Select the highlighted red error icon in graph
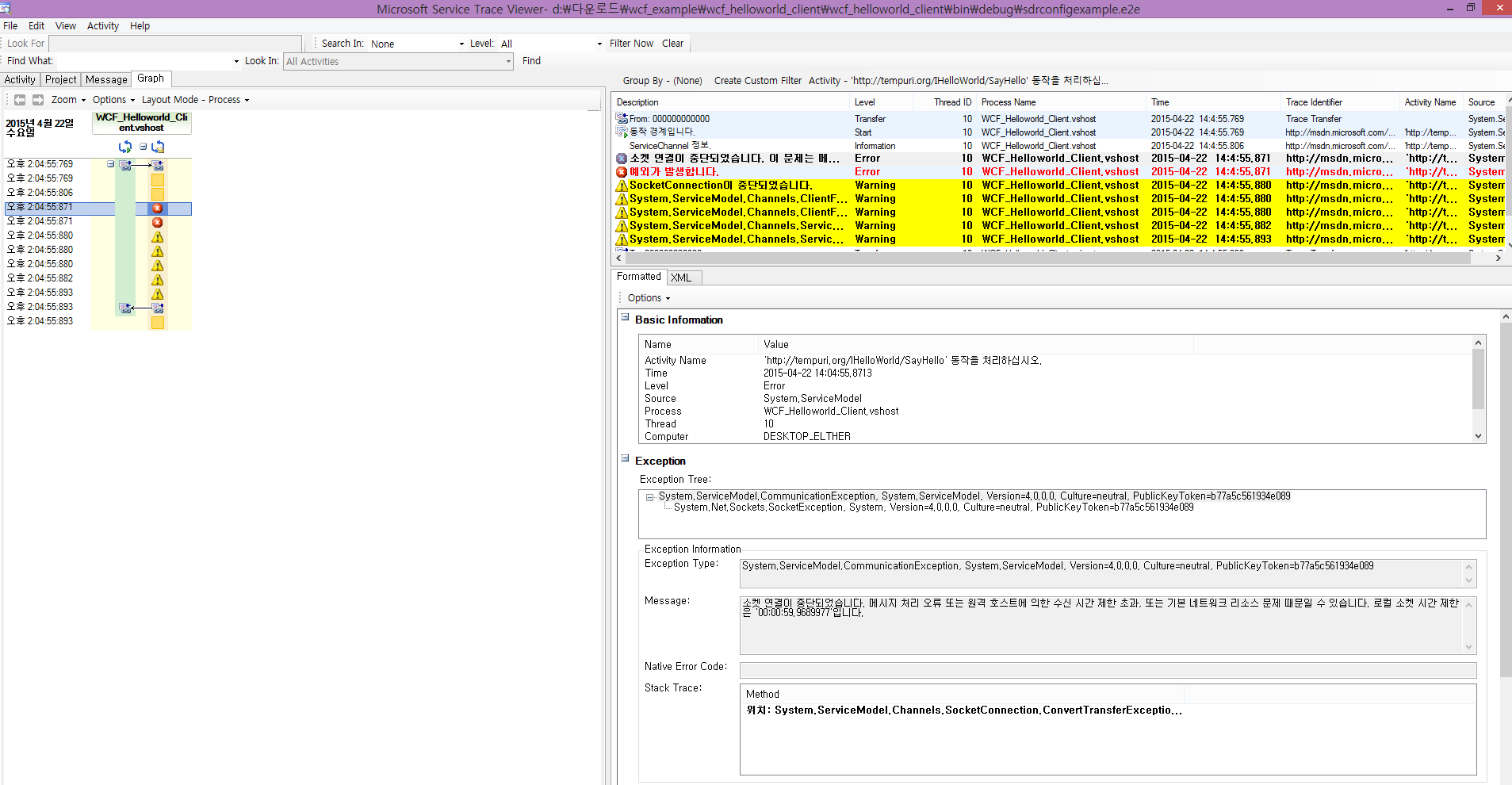1512x785 pixels. pyautogui.click(x=157, y=209)
